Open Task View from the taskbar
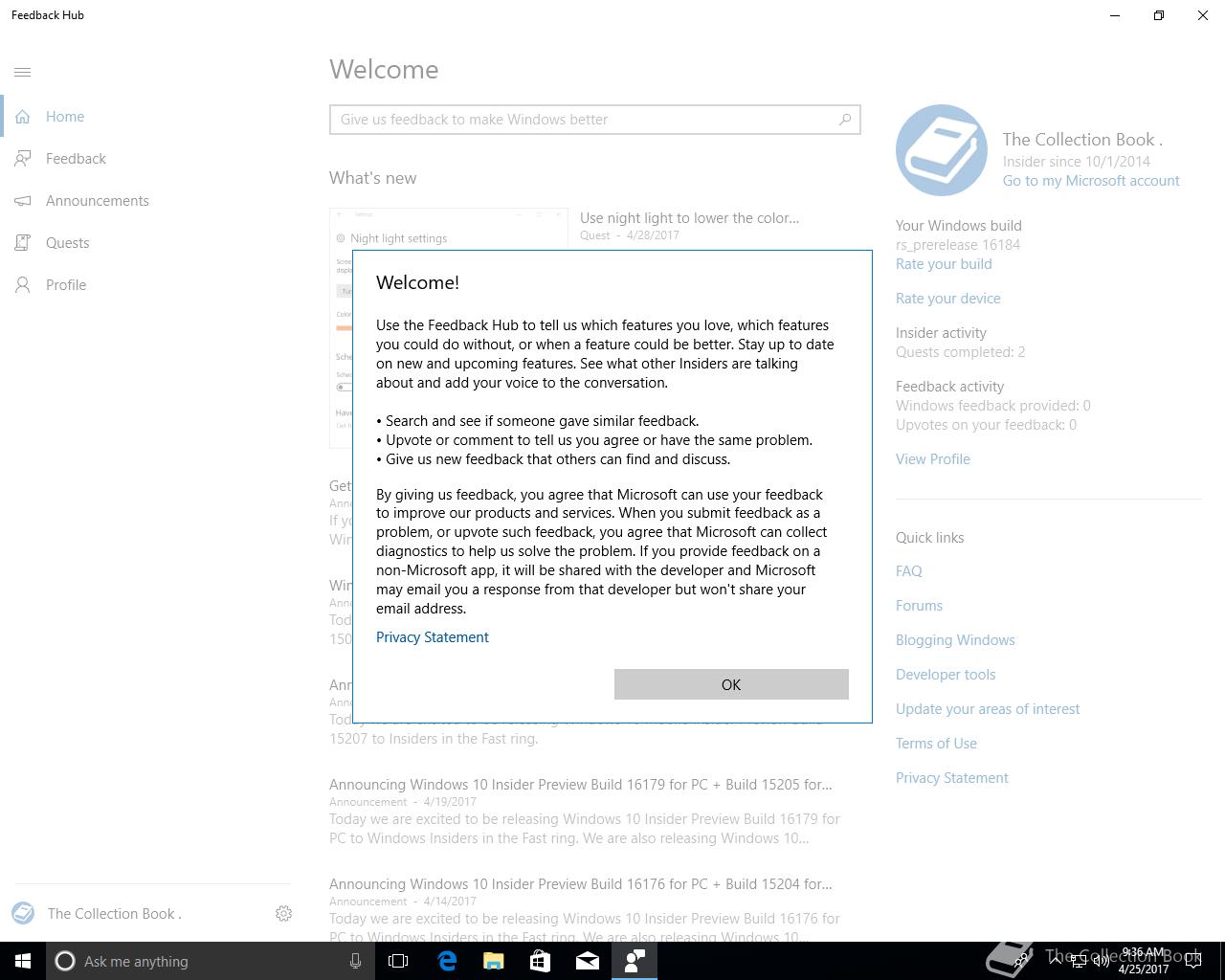1225x980 pixels. 398,961
